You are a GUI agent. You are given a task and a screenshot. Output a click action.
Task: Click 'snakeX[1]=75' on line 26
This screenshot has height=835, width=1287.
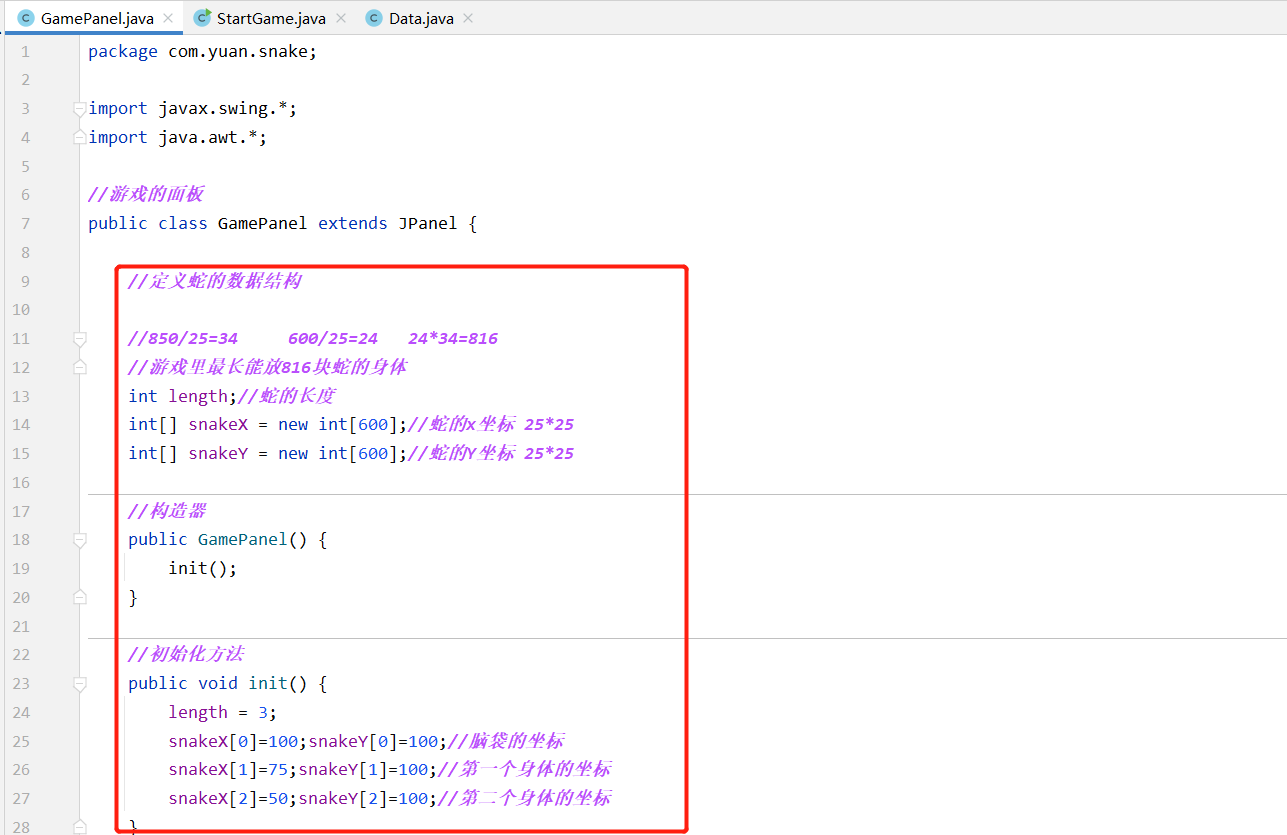[228, 769]
